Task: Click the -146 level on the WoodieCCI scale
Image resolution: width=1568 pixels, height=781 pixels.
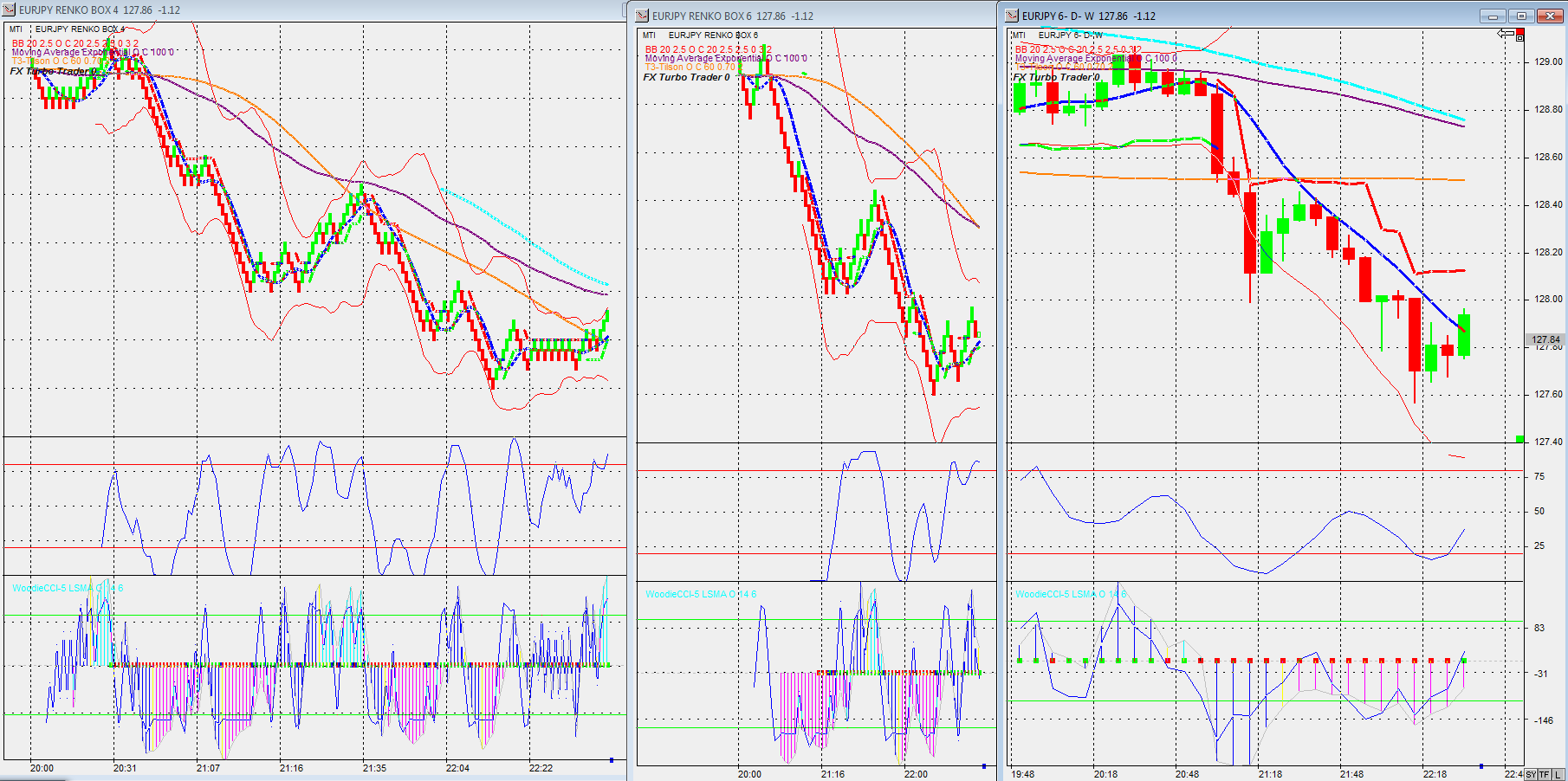Action: 1544,720
